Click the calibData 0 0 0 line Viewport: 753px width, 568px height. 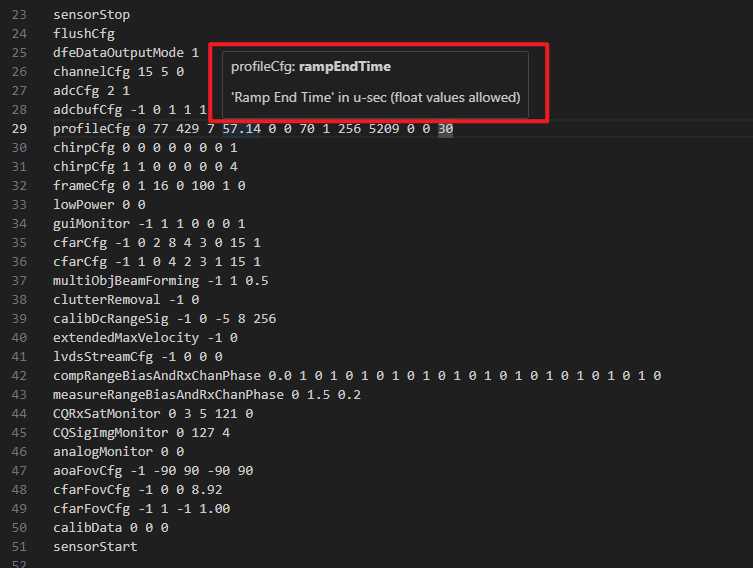110,528
